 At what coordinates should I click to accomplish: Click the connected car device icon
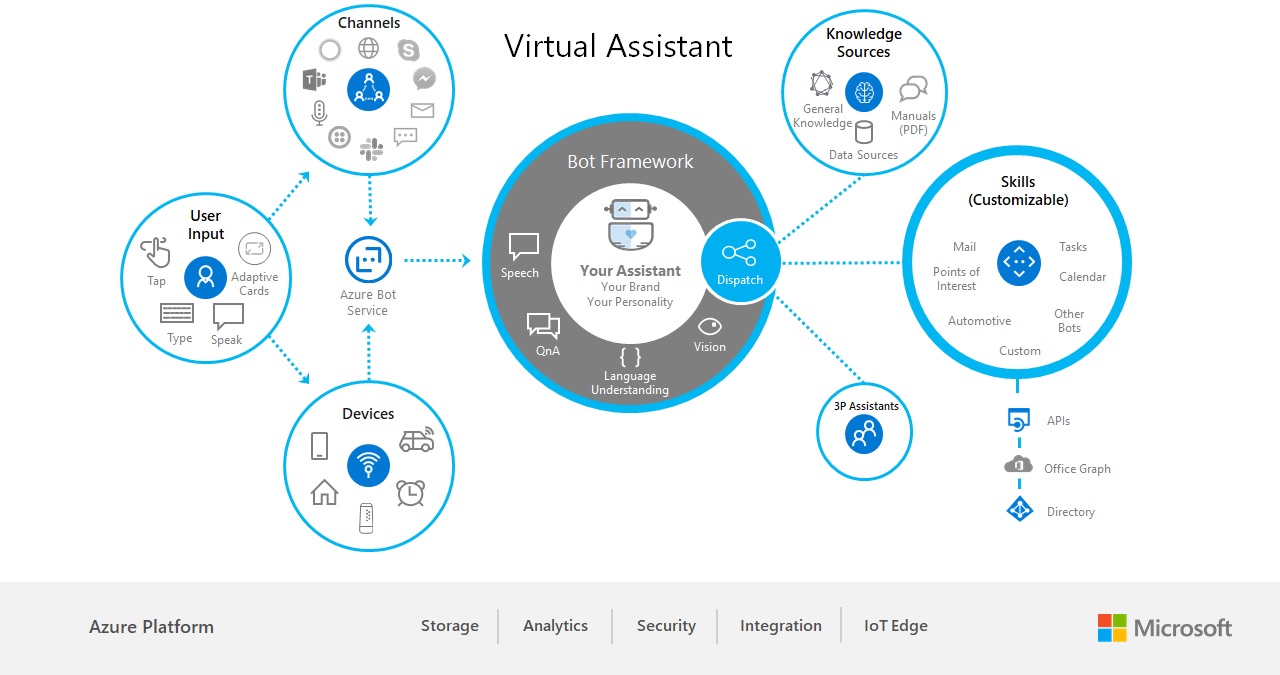(417, 440)
